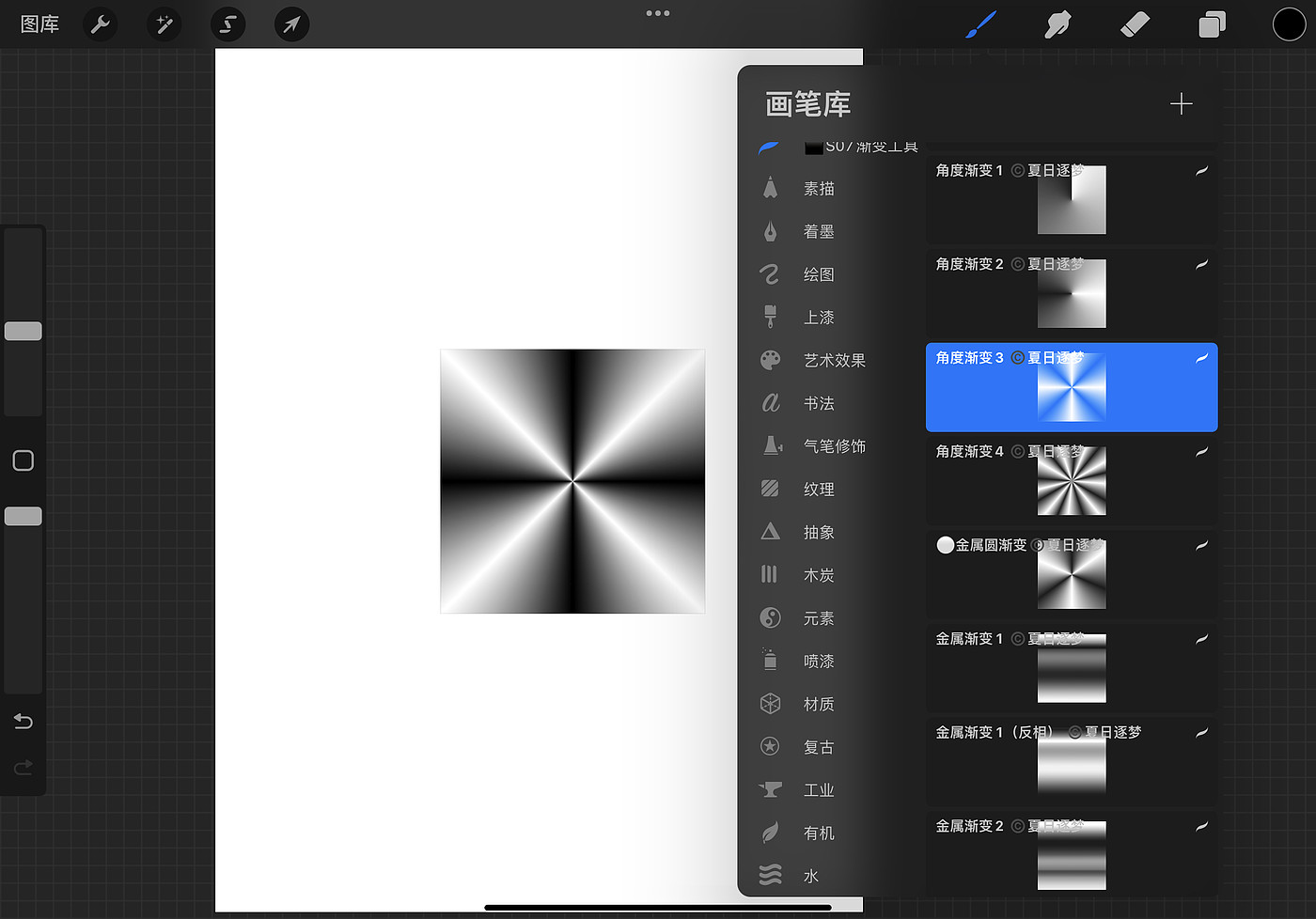
Task: Redo the last action
Action: (23, 768)
